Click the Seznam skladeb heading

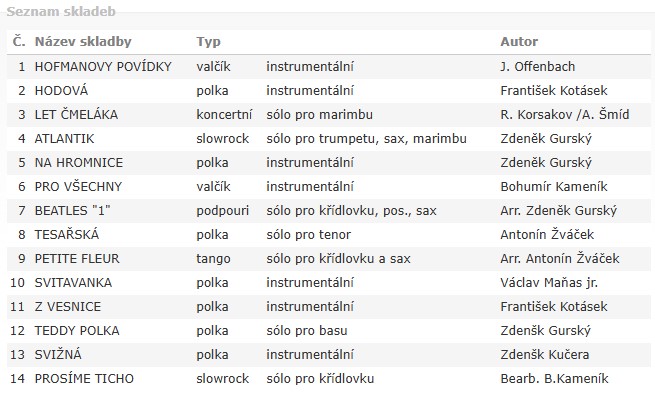(61, 11)
